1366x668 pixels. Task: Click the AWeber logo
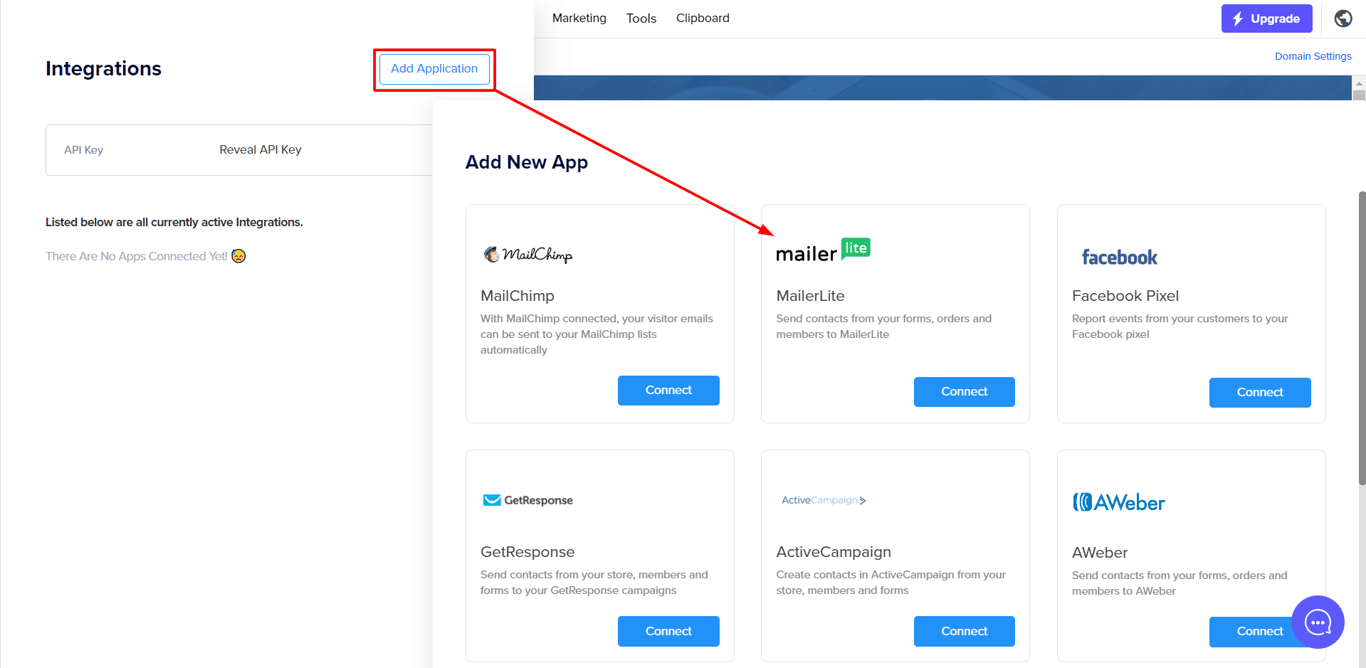tap(1119, 502)
